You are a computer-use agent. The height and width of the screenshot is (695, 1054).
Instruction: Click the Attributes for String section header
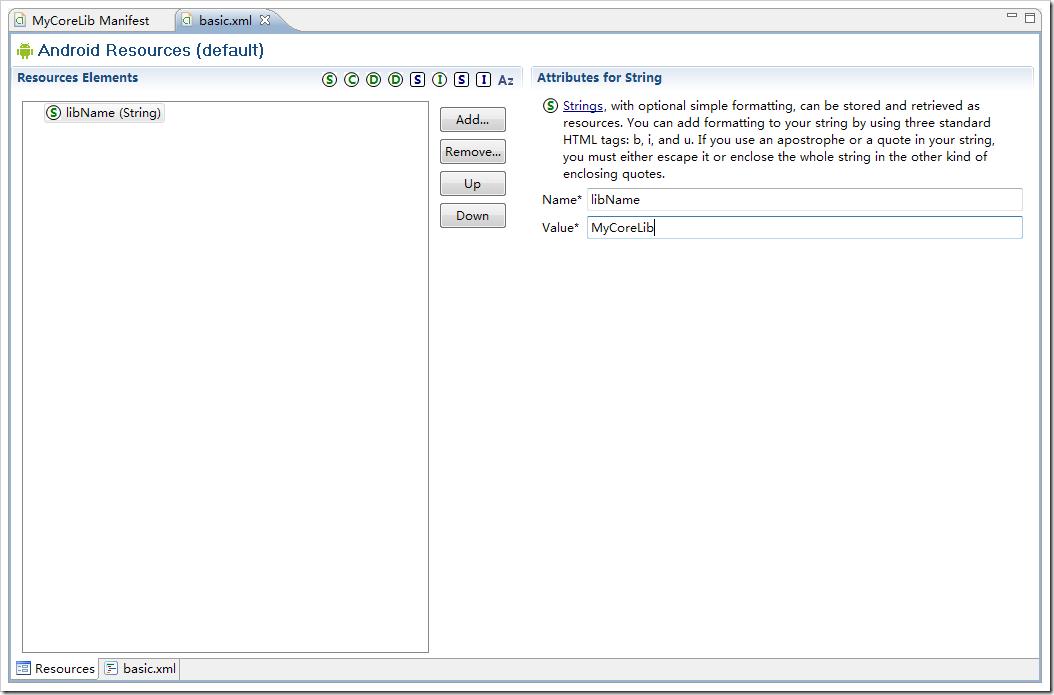(599, 77)
